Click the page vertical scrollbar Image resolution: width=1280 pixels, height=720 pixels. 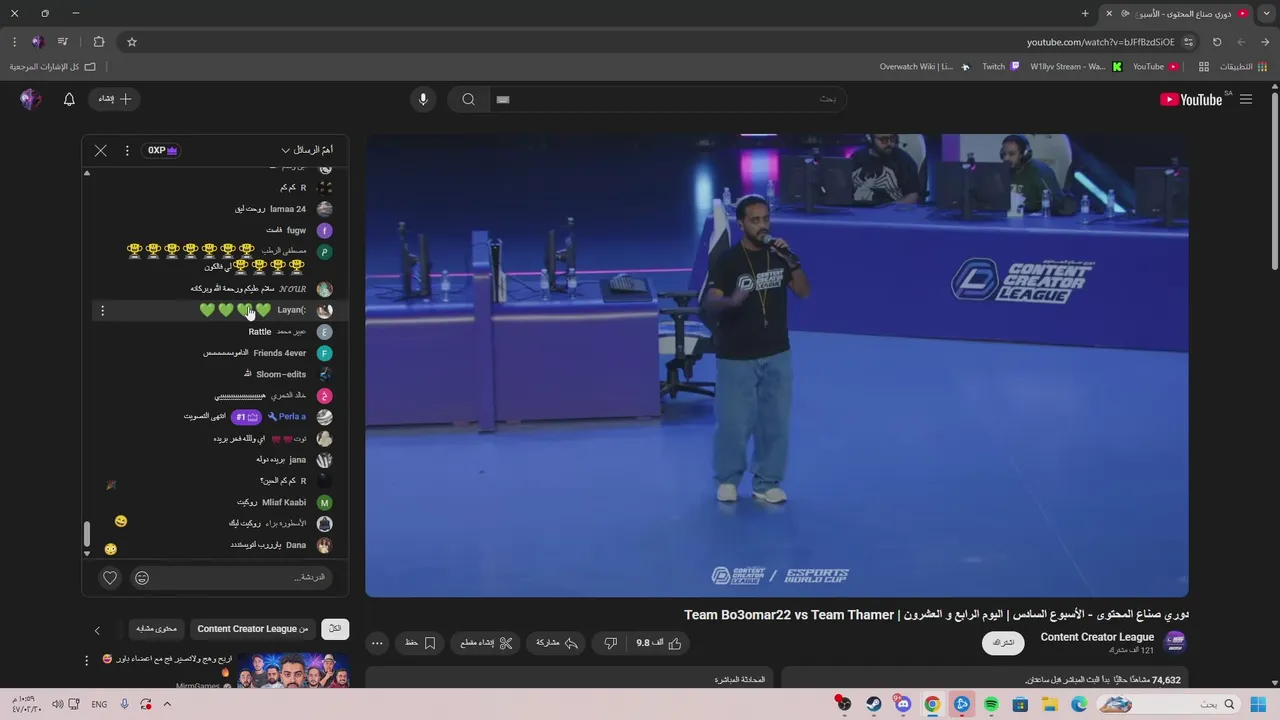click(1274, 180)
